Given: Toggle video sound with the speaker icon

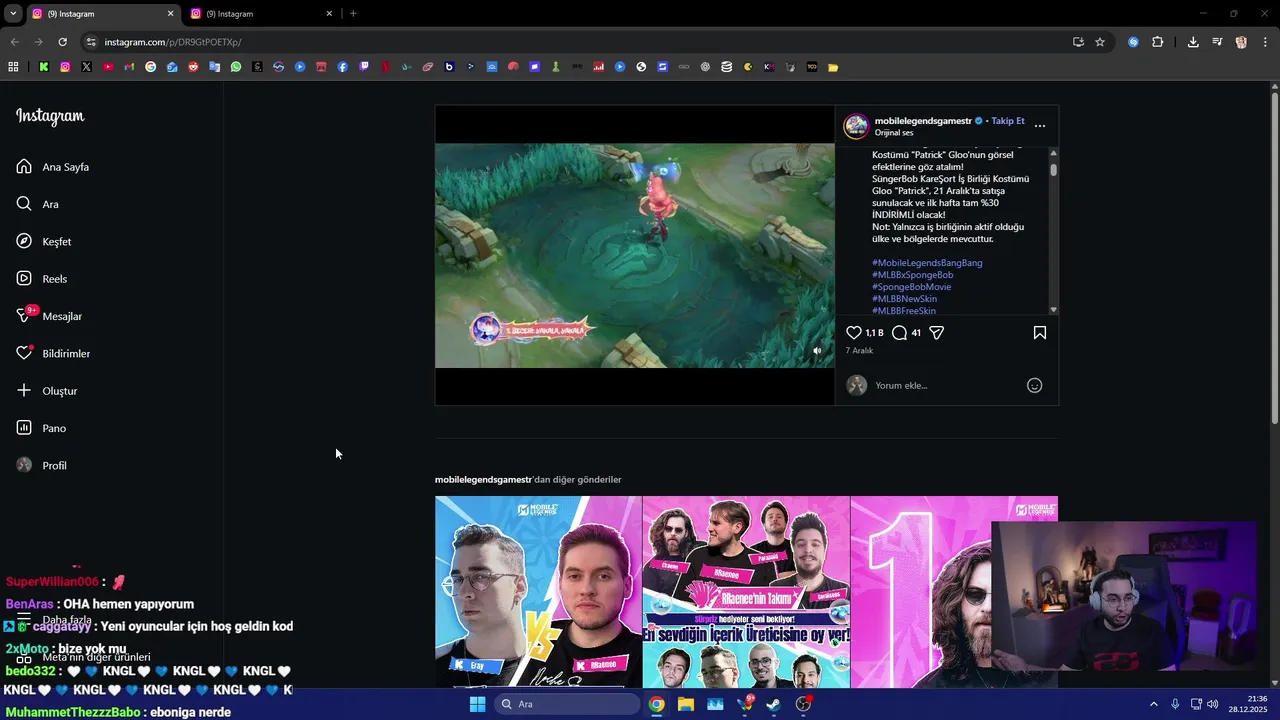Looking at the screenshot, I should [x=817, y=351].
